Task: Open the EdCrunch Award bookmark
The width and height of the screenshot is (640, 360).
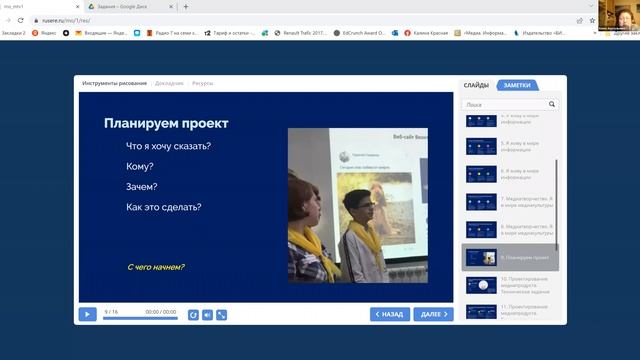Action: click(x=359, y=33)
